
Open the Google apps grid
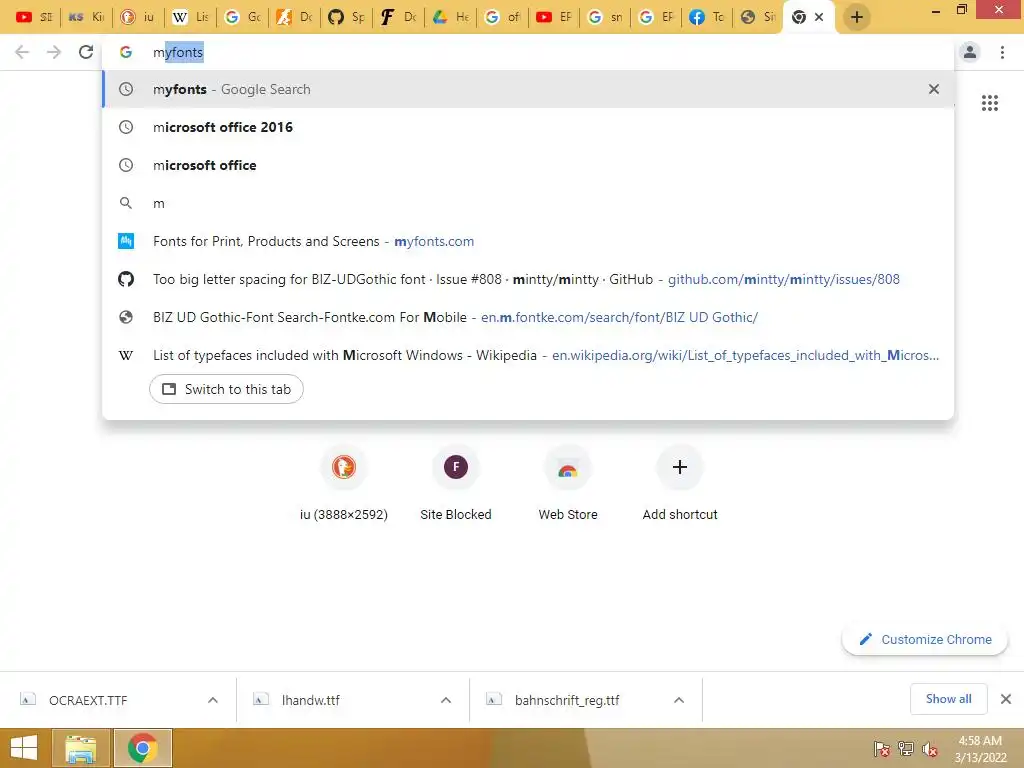tap(989, 103)
